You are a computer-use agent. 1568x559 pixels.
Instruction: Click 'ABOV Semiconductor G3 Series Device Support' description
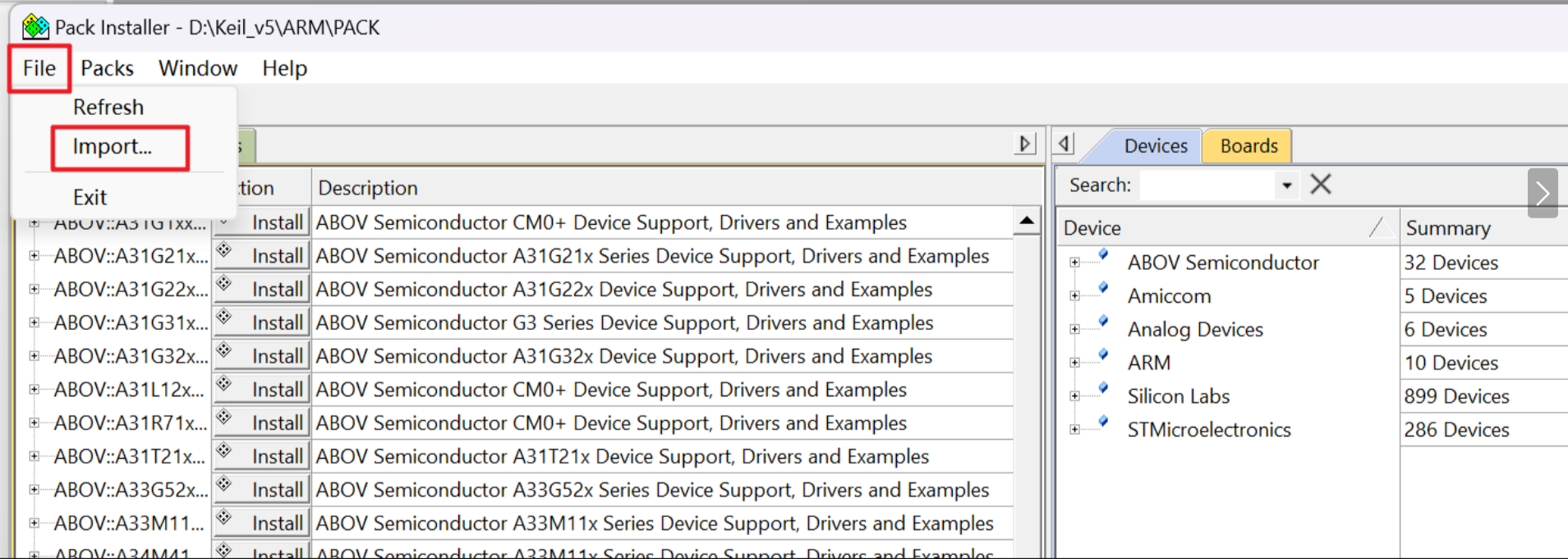624,323
